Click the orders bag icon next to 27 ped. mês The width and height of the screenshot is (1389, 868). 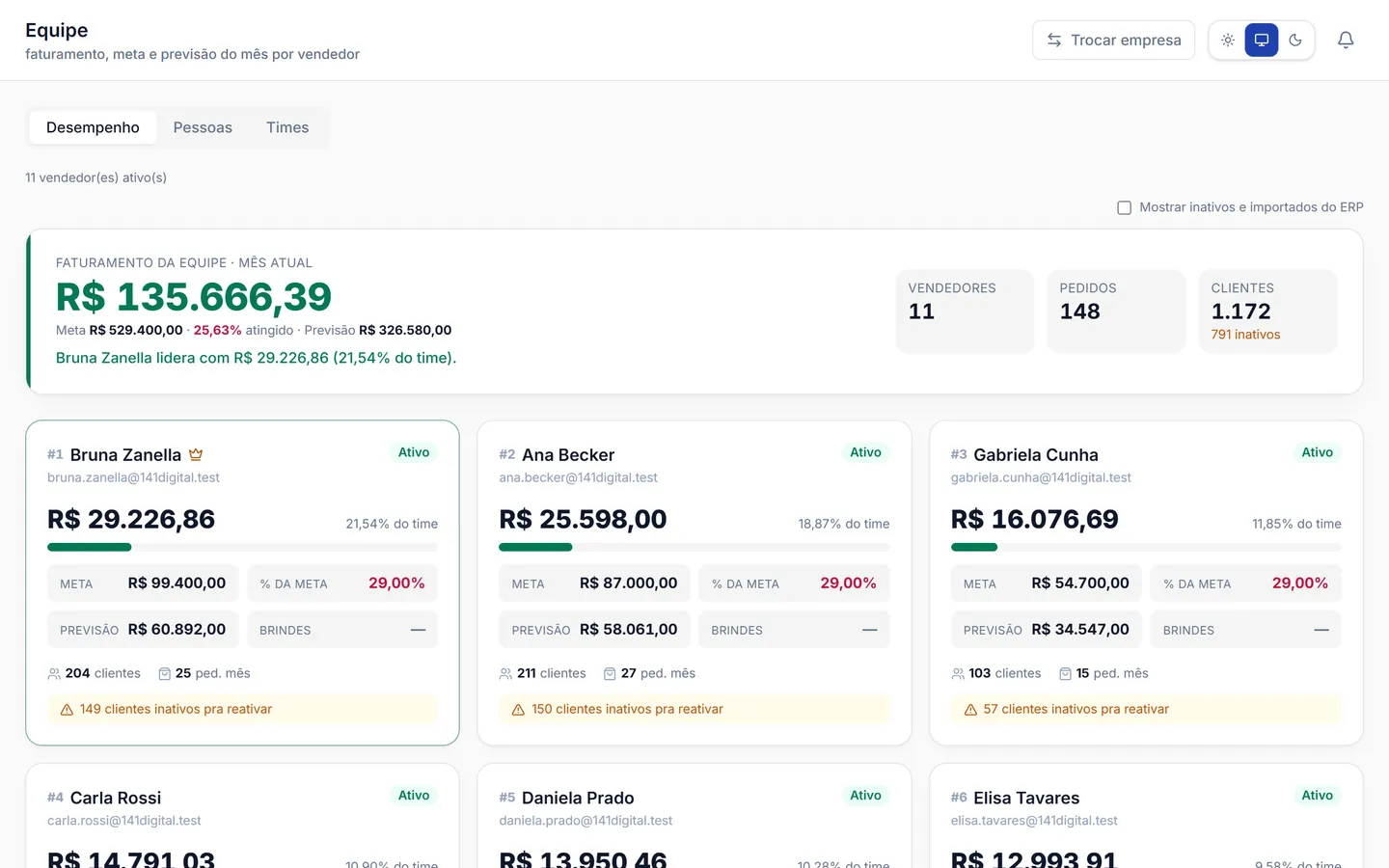tap(610, 673)
